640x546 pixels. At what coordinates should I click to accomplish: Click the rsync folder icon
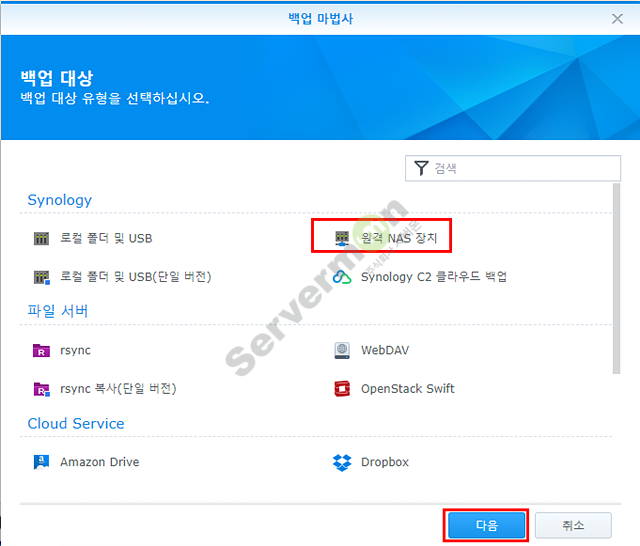(x=41, y=351)
